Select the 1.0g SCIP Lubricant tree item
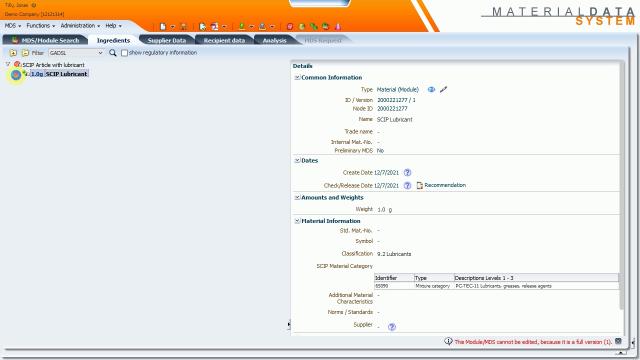This screenshot has height=360, width=640. [59, 74]
